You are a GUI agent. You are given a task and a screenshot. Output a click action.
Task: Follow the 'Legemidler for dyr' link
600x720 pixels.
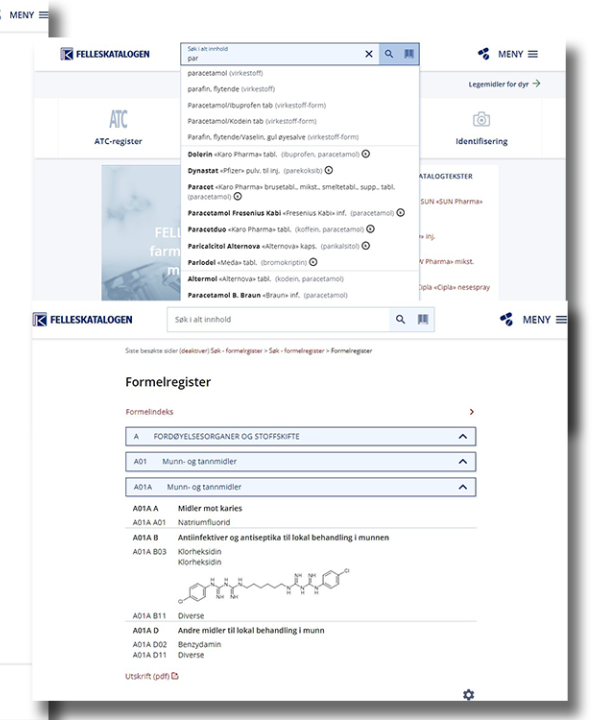[504, 84]
